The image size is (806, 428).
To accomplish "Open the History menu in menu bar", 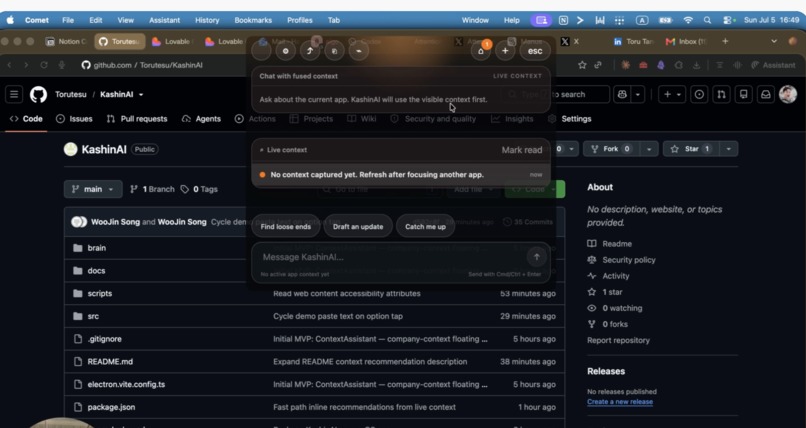I will pos(207,20).
